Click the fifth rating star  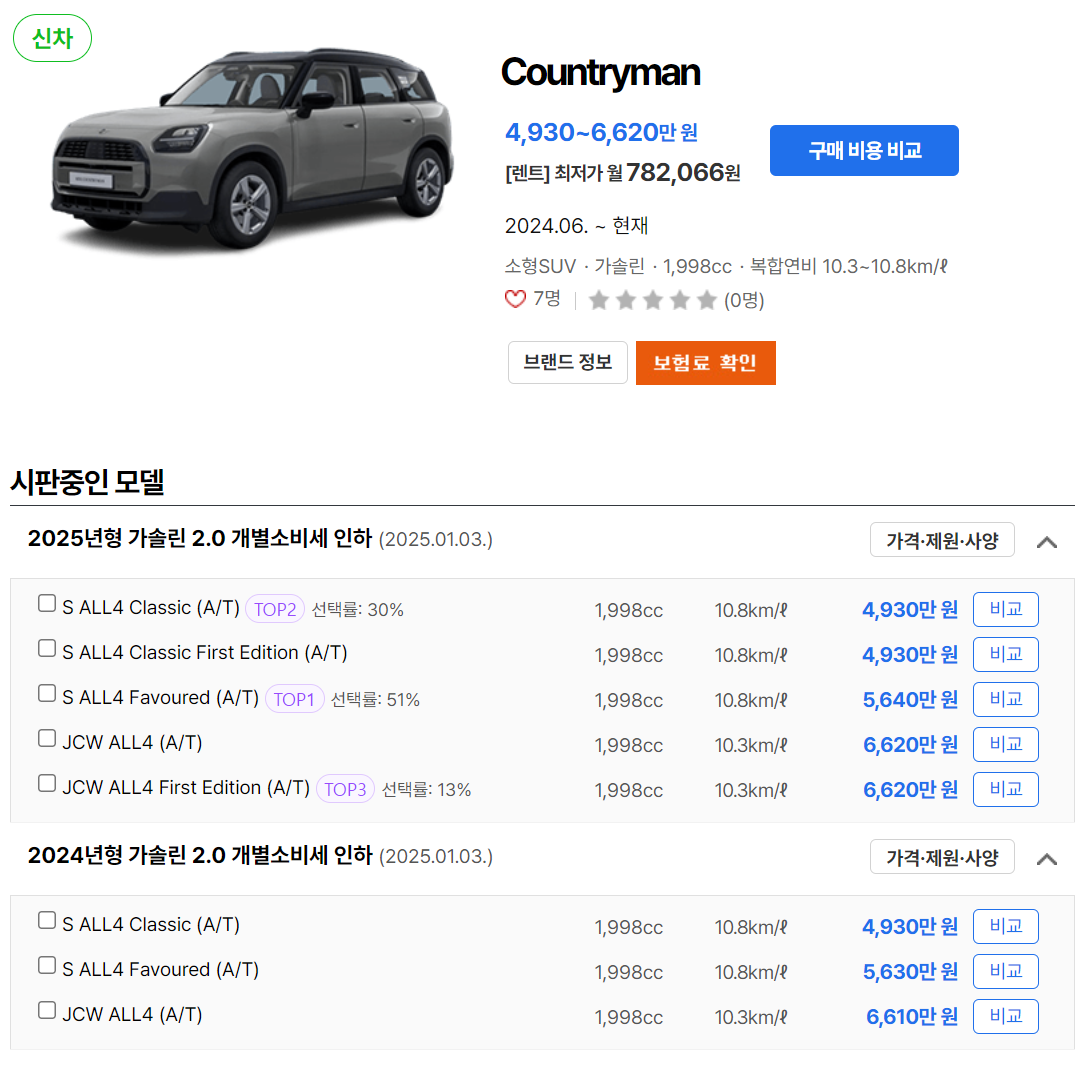706,300
